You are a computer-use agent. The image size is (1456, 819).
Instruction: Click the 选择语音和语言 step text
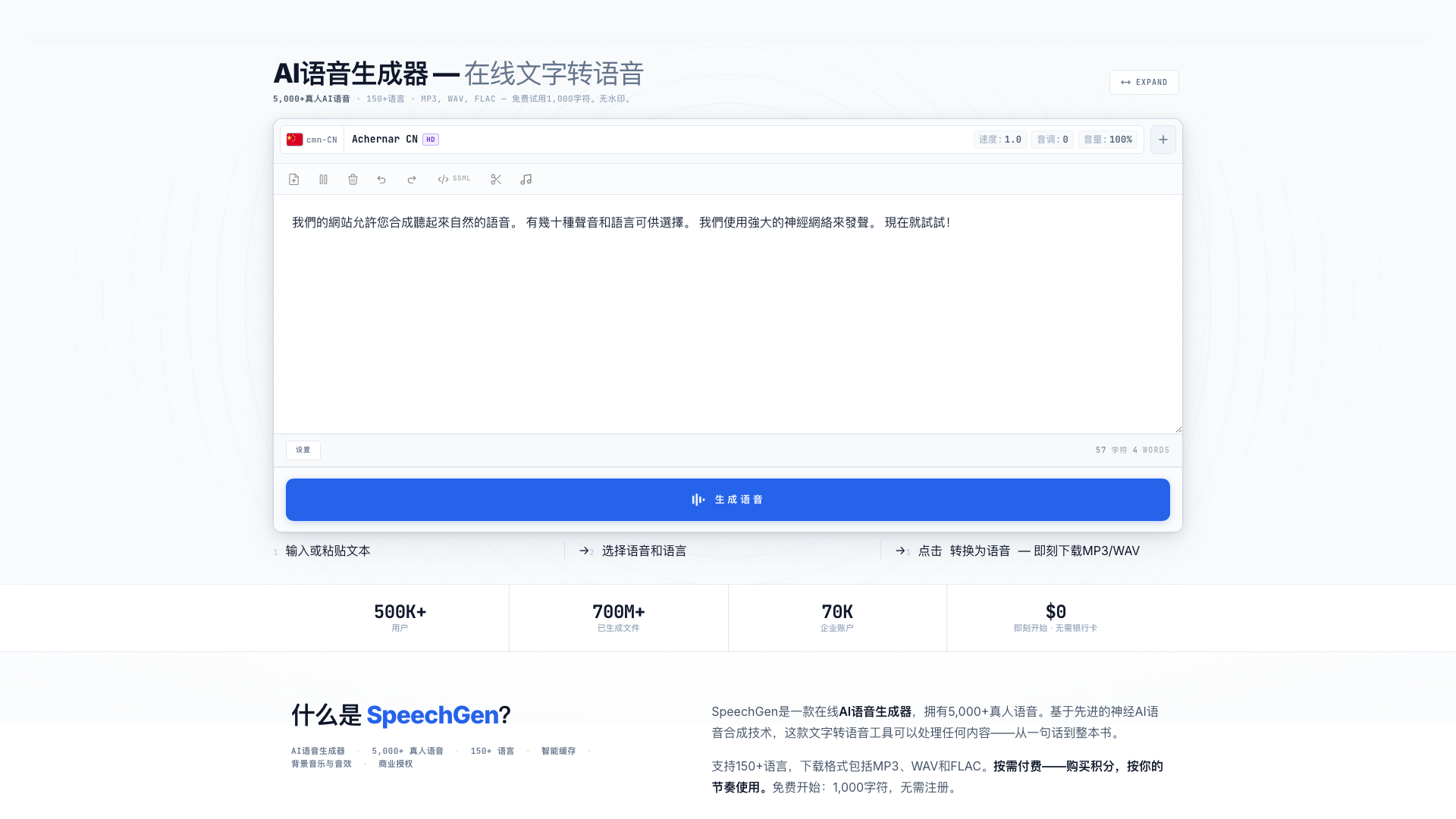[644, 551]
